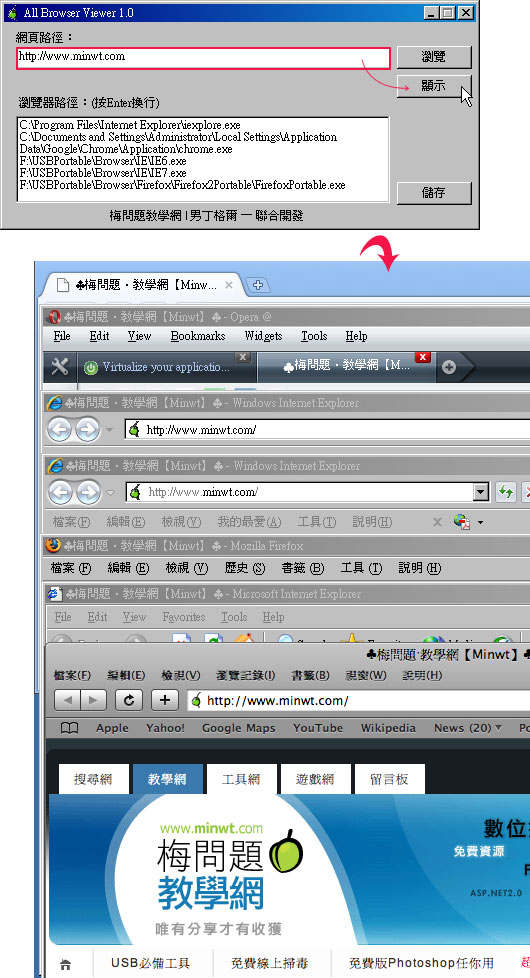
Task: Close the Virtualize your application Opera tab
Action: 243,357
